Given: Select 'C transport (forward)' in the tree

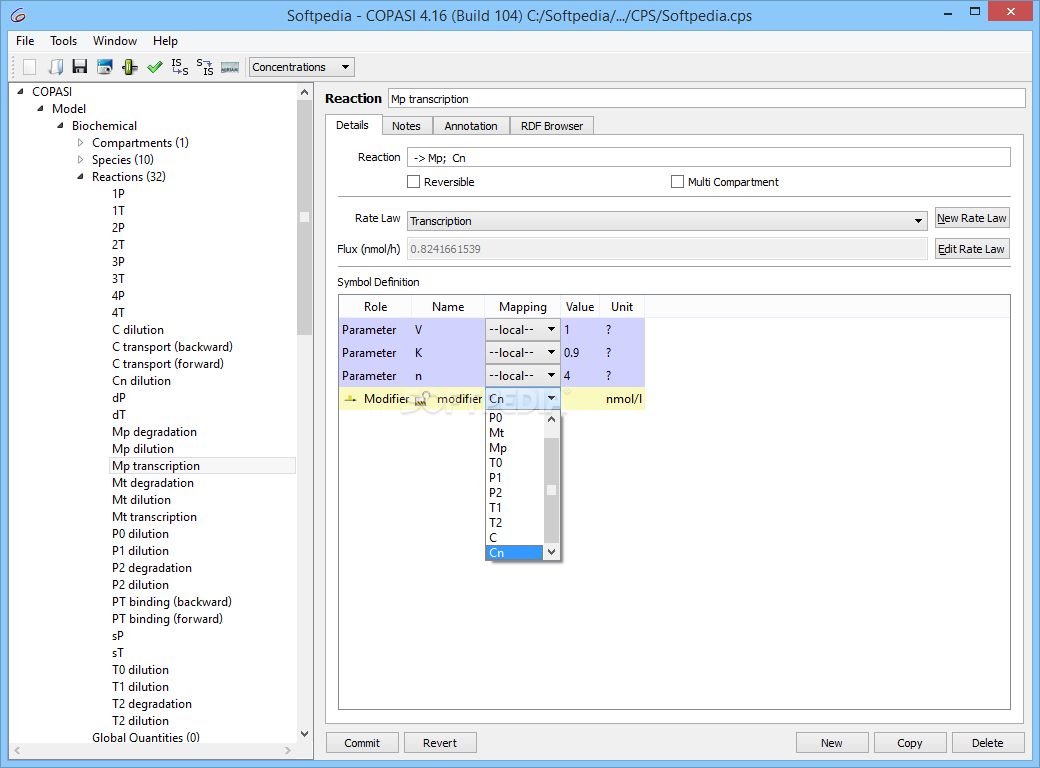Looking at the screenshot, I should point(168,363).
